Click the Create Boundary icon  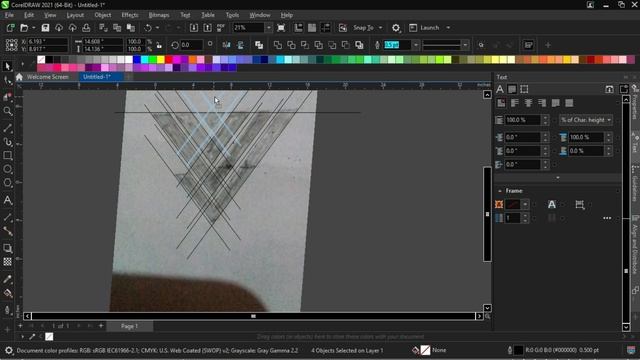click(359, 45)
